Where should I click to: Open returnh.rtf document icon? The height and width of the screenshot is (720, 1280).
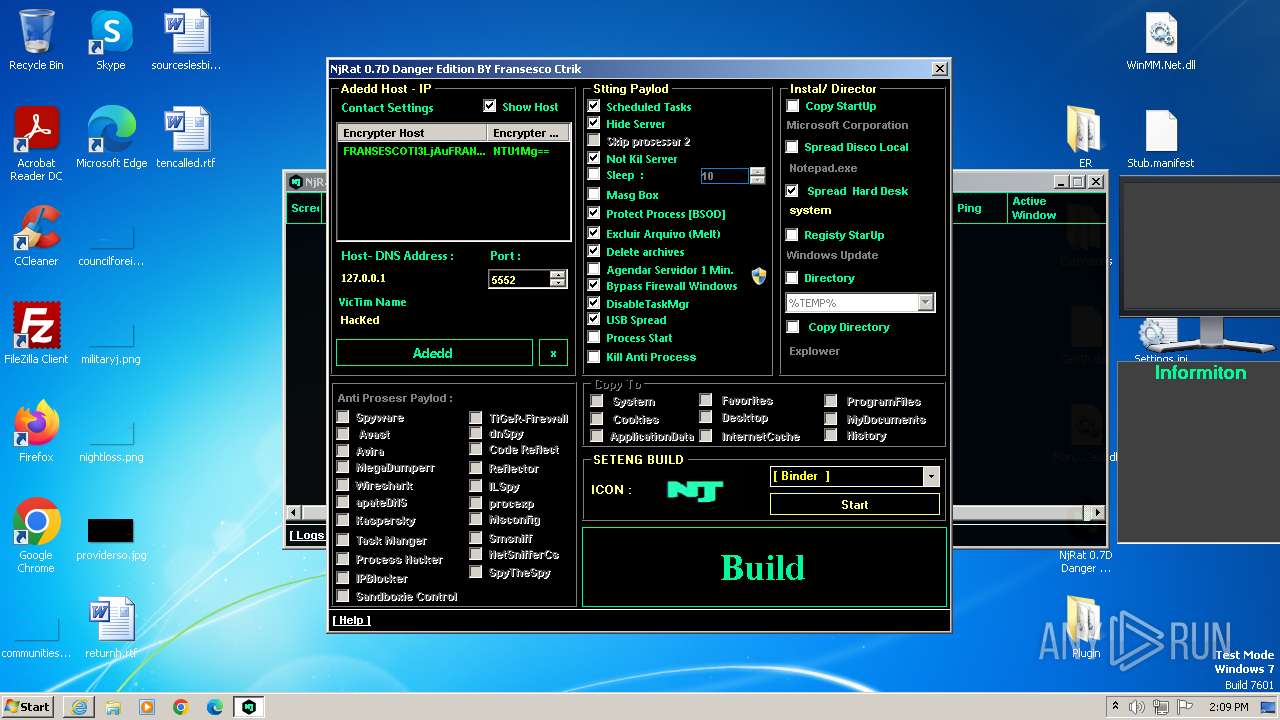point(111,628)
